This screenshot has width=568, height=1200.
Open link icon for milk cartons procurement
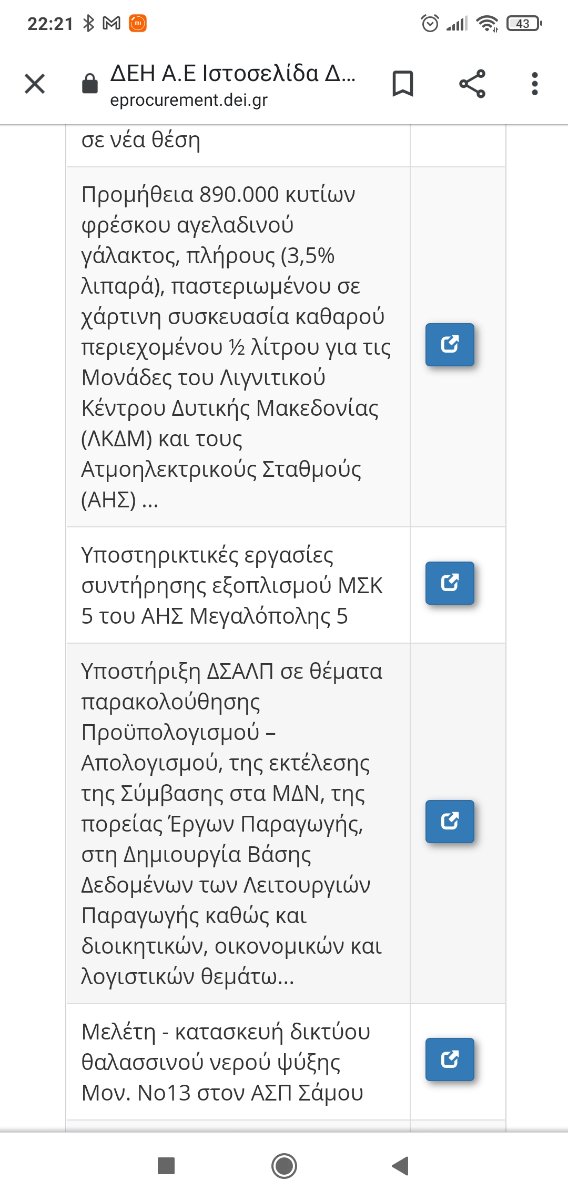[450, 346]
